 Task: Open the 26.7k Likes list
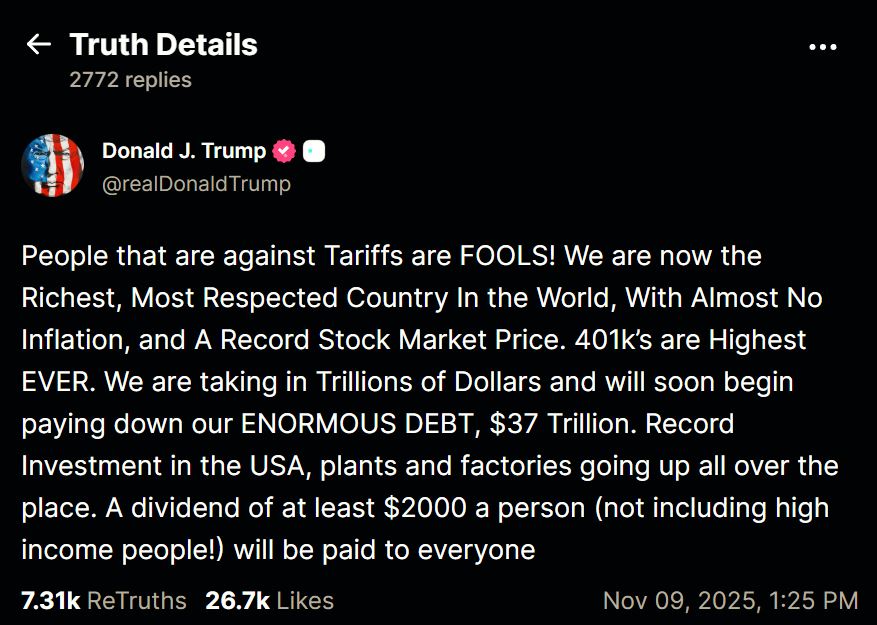pos(269,600)
